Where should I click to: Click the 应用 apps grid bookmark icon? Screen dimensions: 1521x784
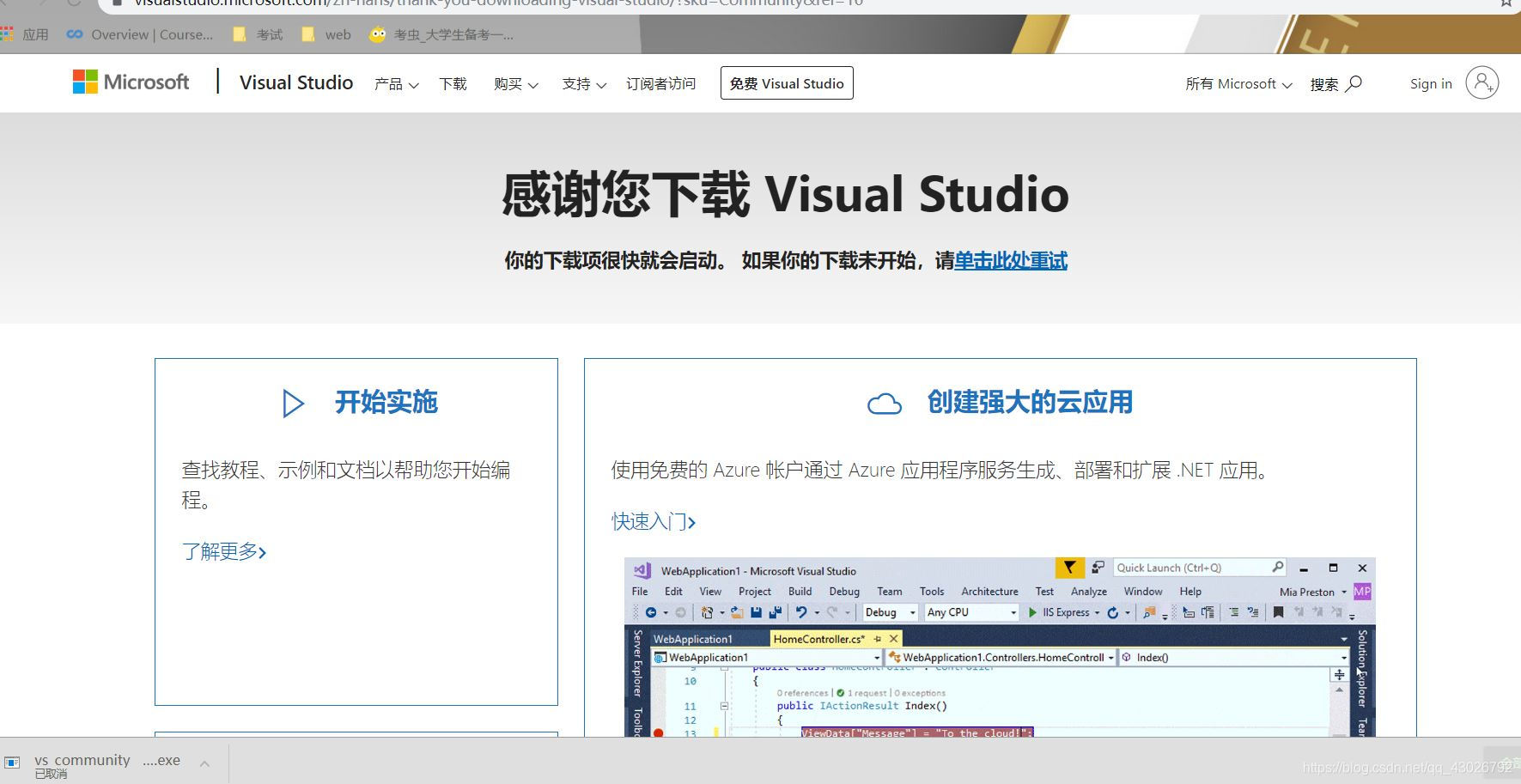[x=7, y=34]
